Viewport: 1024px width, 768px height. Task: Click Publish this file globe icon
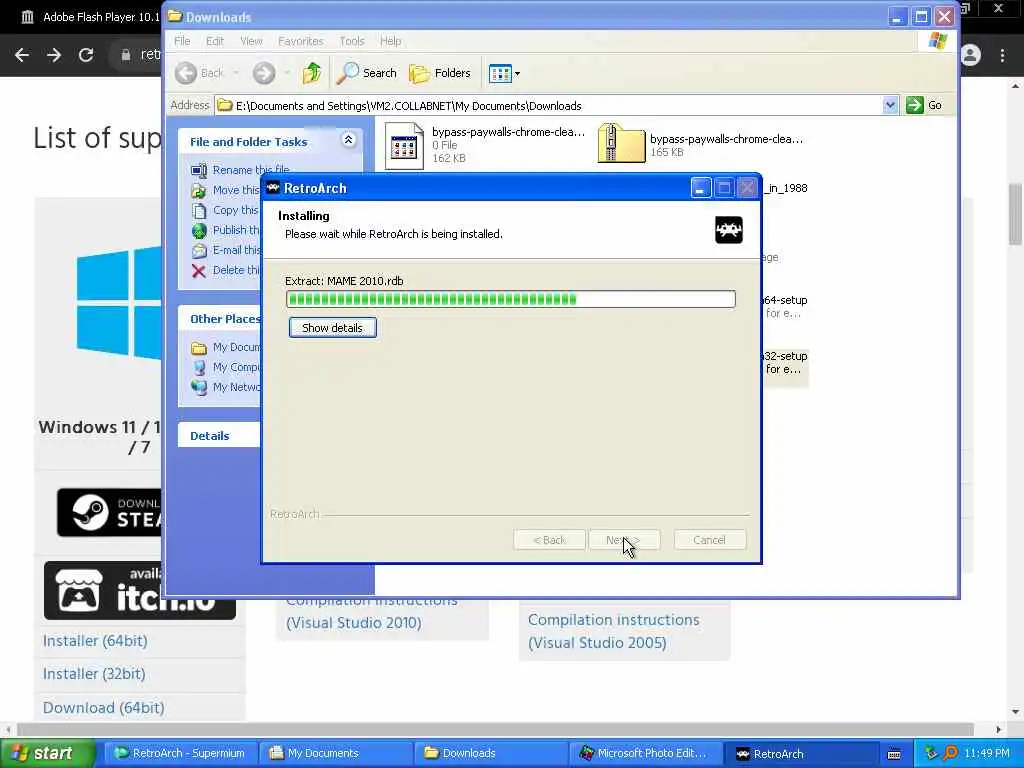199,231
